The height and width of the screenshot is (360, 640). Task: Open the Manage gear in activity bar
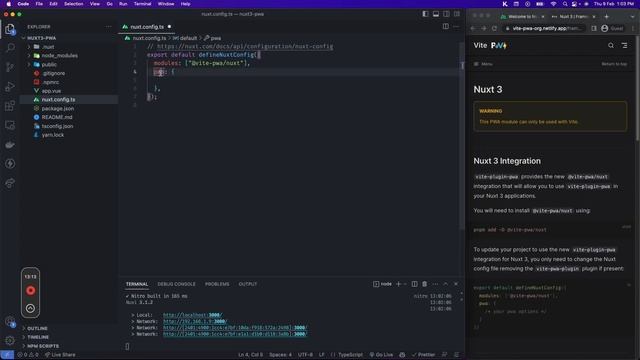click(10, 340)
